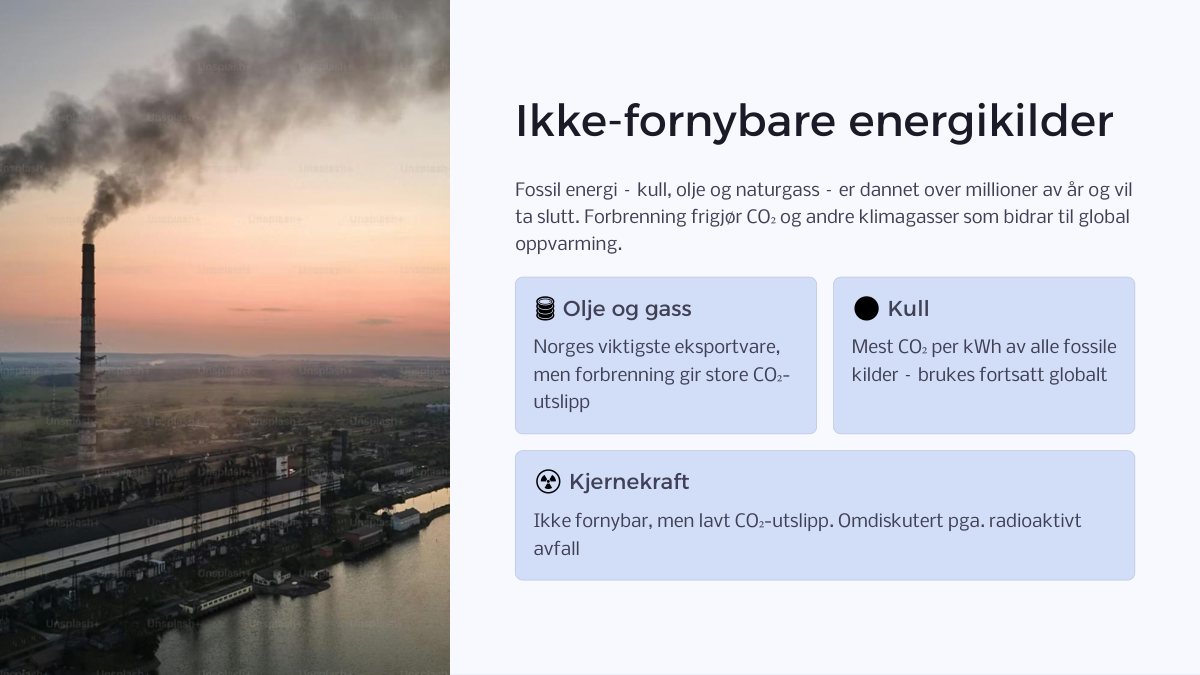Select the title "Ikke-fornybare energikilder"
Screen dimensions: 1200x675
pyautogui.click(x=814, y=121)
